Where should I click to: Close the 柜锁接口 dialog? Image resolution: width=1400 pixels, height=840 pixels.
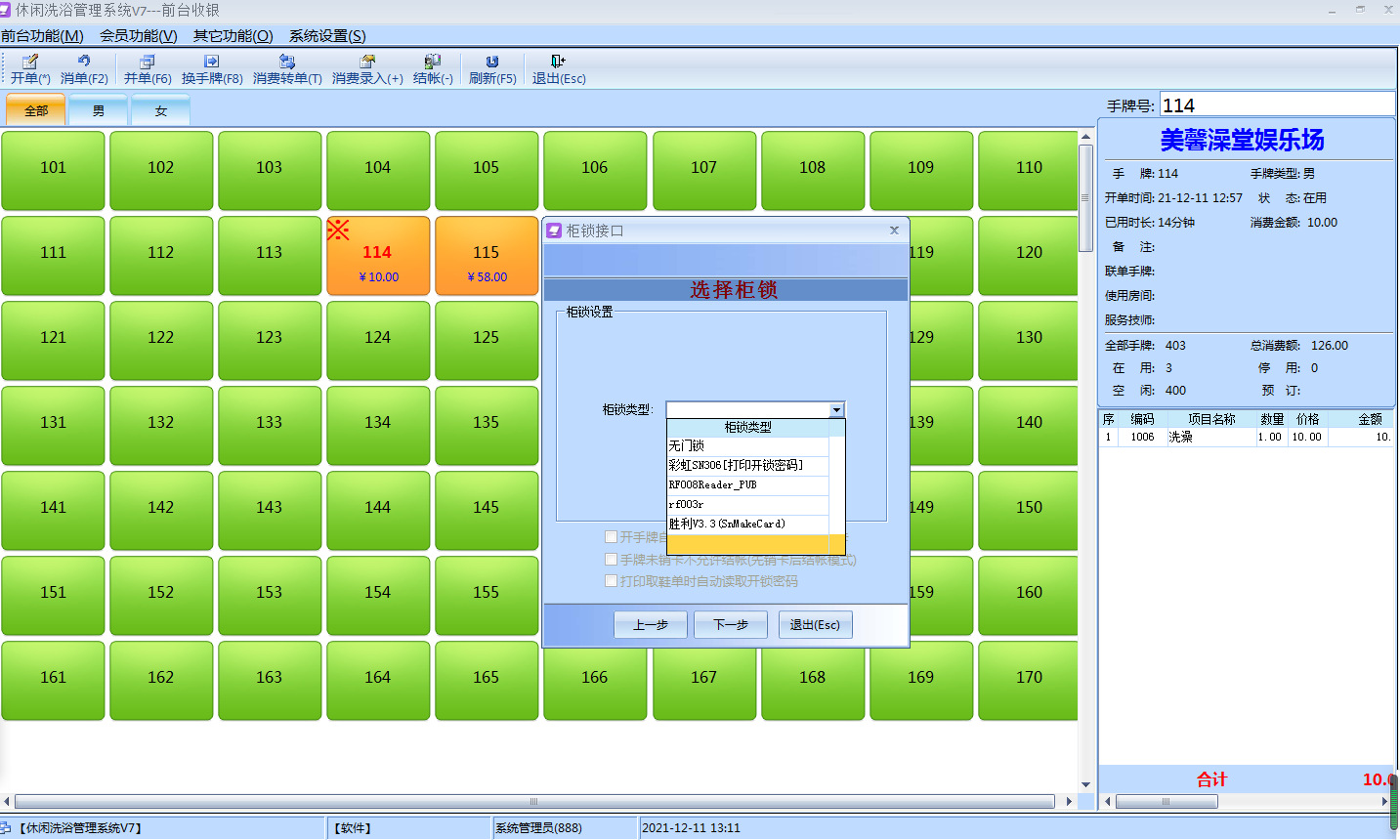(x=894, y=231)
